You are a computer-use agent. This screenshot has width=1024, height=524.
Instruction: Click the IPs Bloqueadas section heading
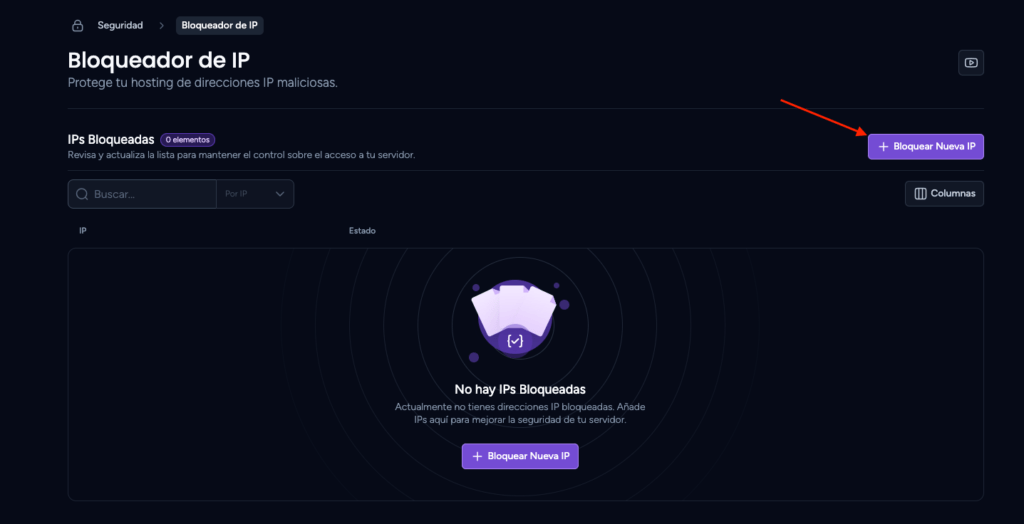point(111,139)
